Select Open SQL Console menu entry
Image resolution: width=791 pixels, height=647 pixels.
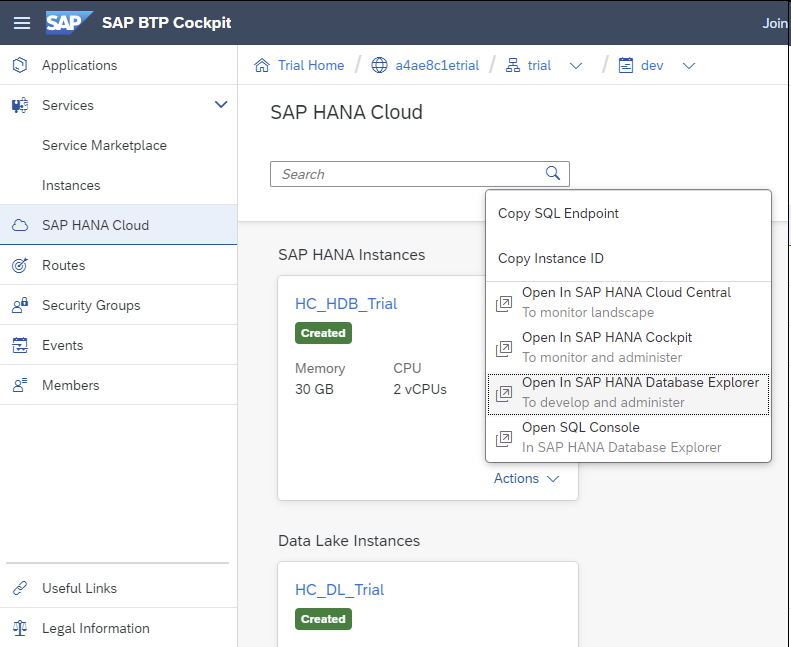(x=580, y=428)
